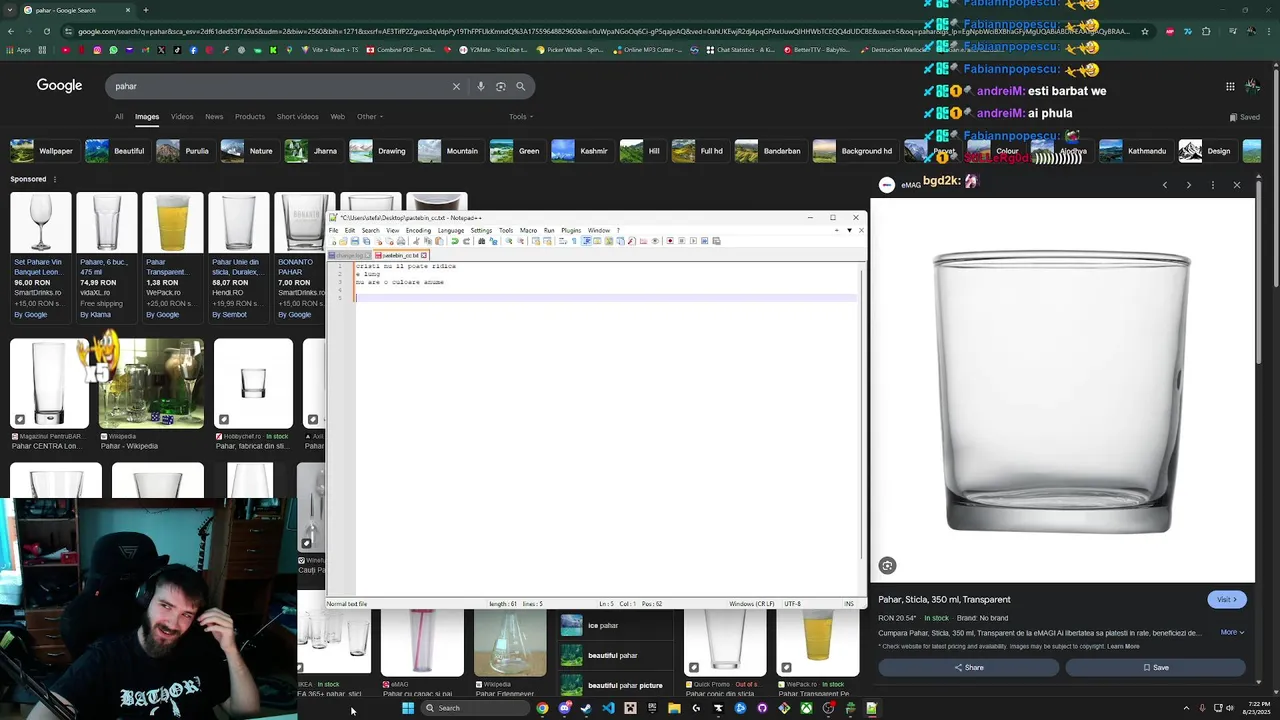
Task: Click the Windows taskbar Search box
Action: (476, 708)
